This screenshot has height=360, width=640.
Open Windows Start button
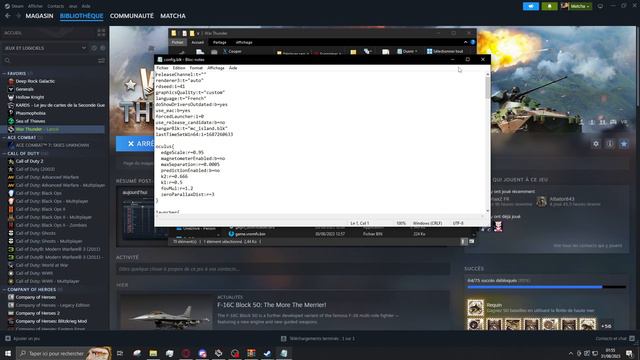pyautogui.click(x=8, y=353)
